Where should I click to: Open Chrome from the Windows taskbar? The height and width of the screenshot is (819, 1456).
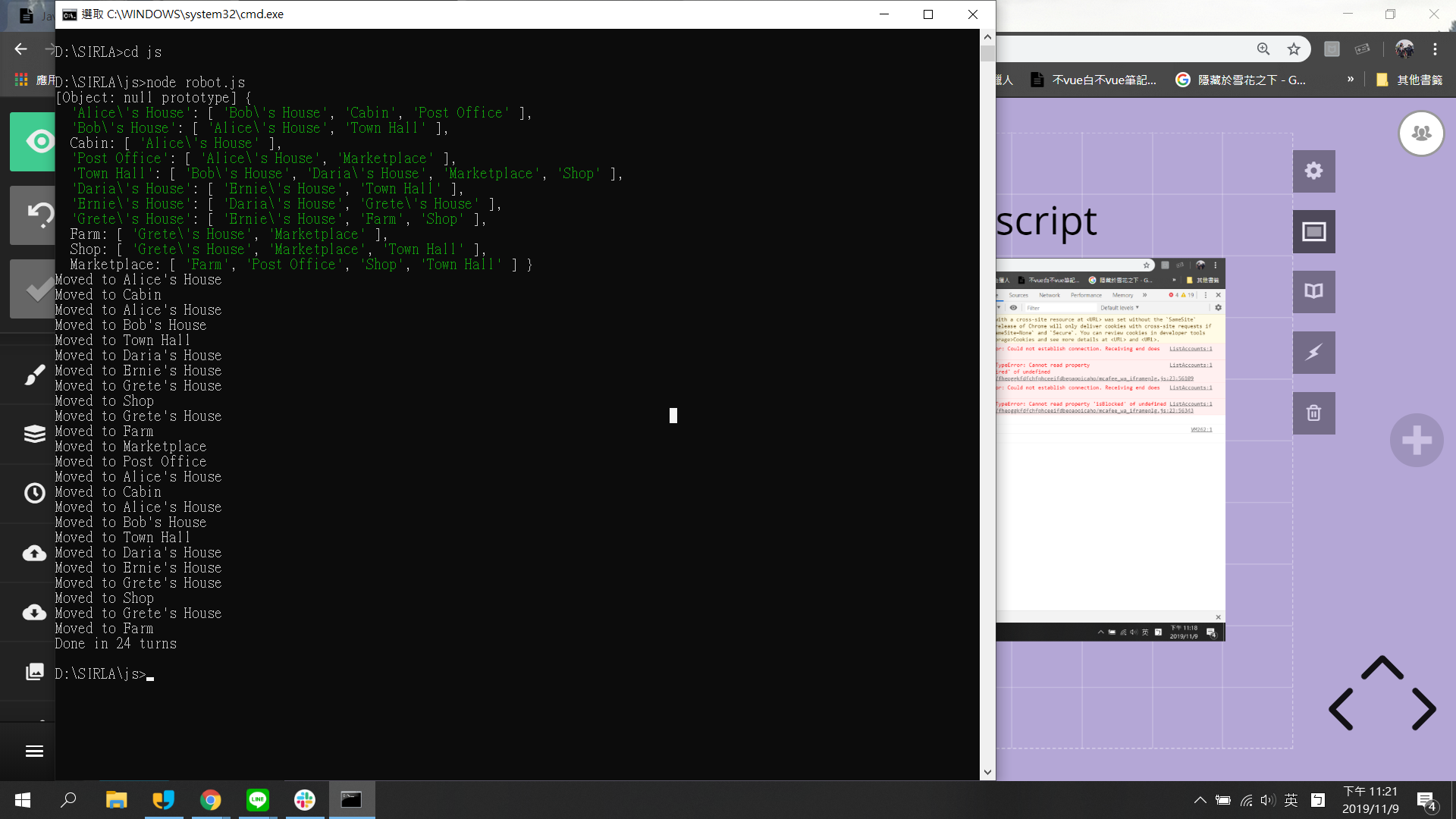coord(210,800)
